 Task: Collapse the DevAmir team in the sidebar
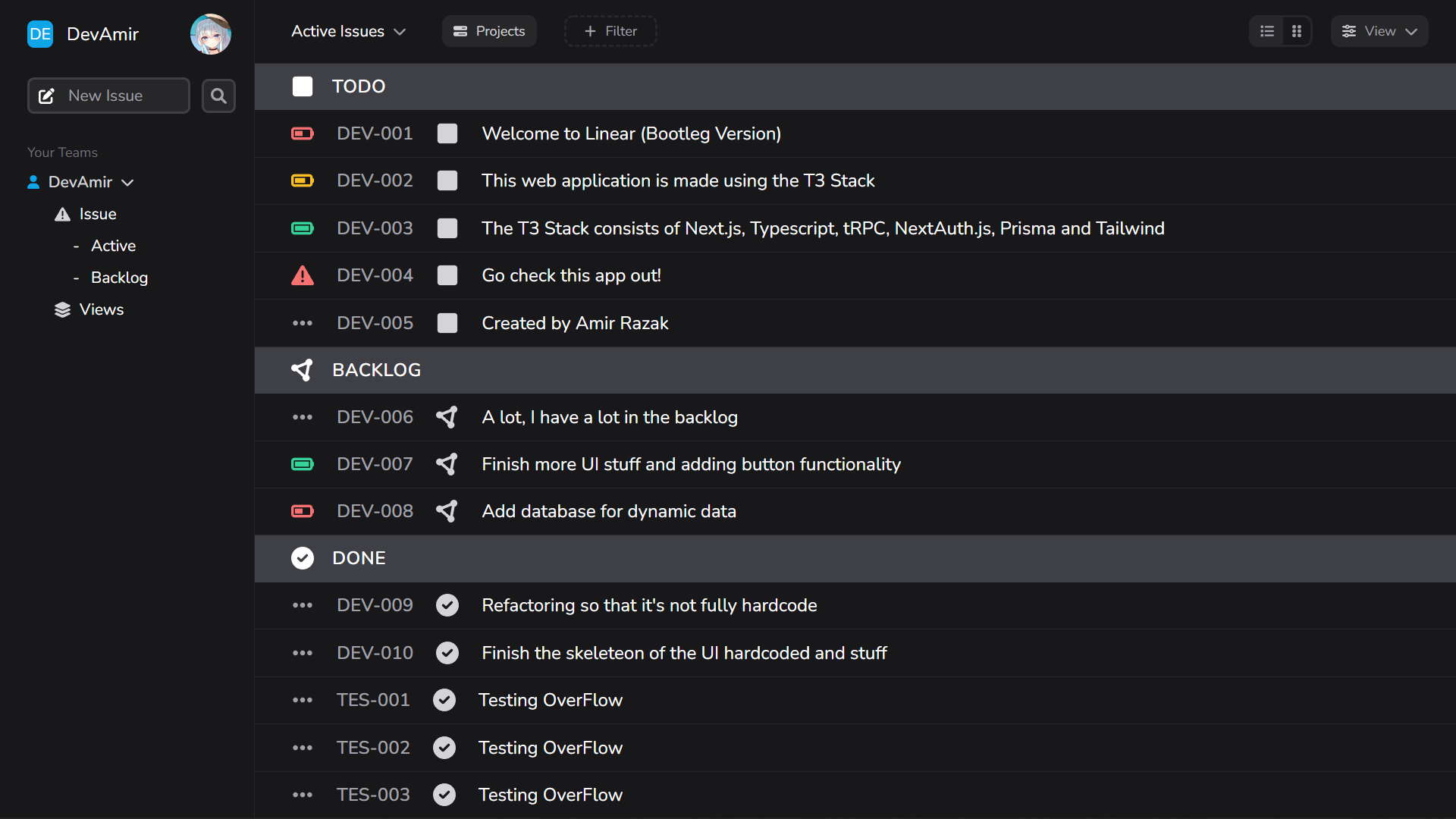pos(128,182)
